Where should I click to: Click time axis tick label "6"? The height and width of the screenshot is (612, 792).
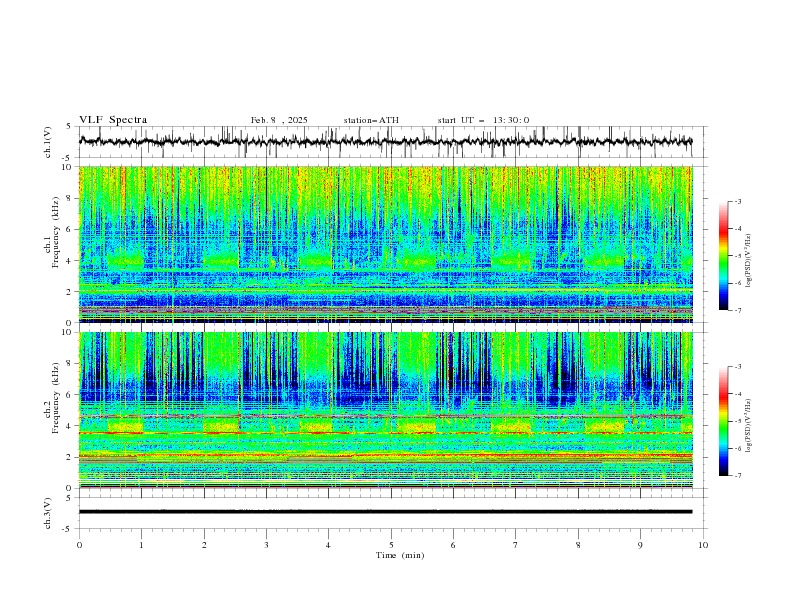453,545
